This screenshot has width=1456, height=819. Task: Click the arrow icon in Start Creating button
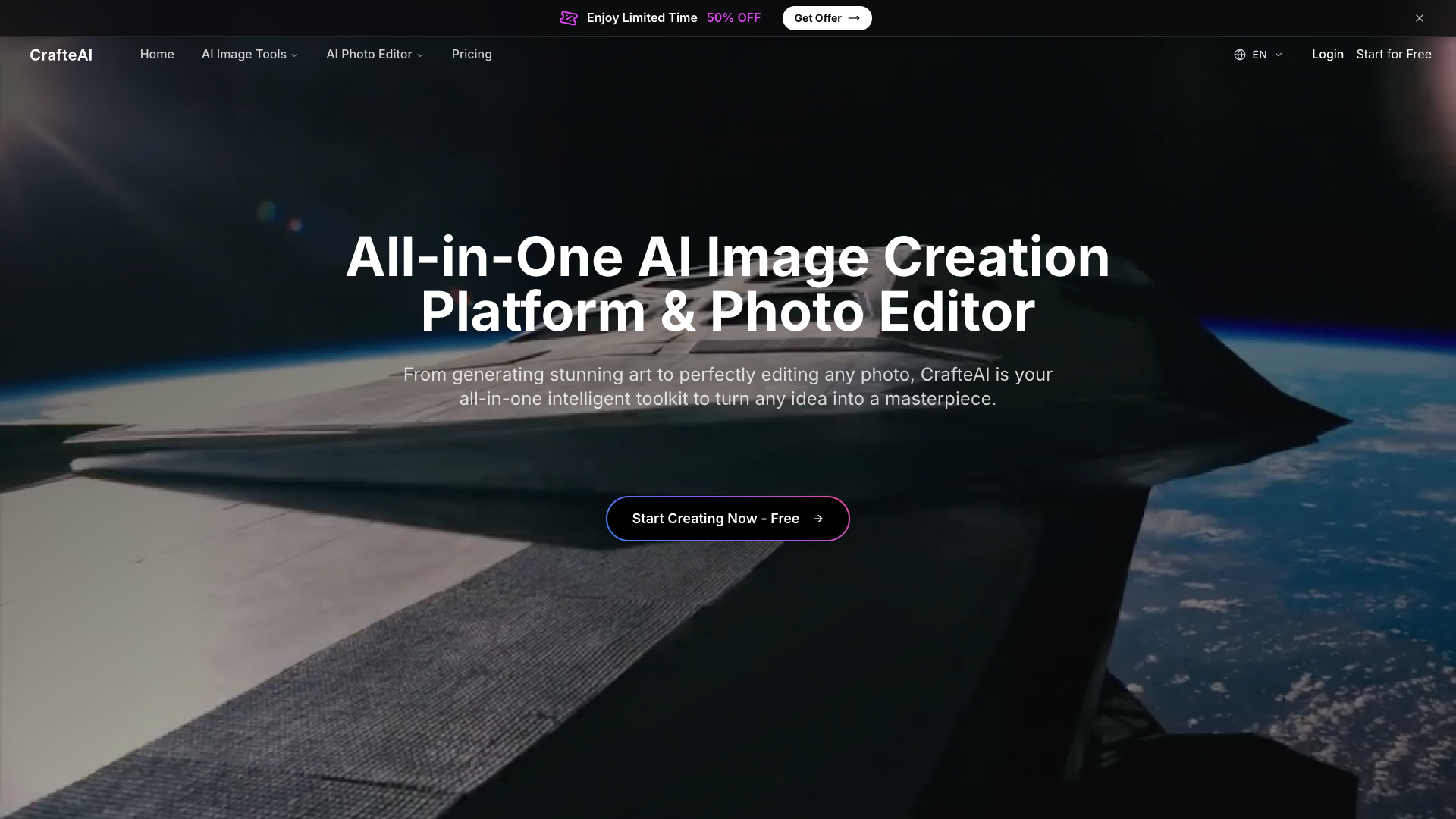[818, 519]
